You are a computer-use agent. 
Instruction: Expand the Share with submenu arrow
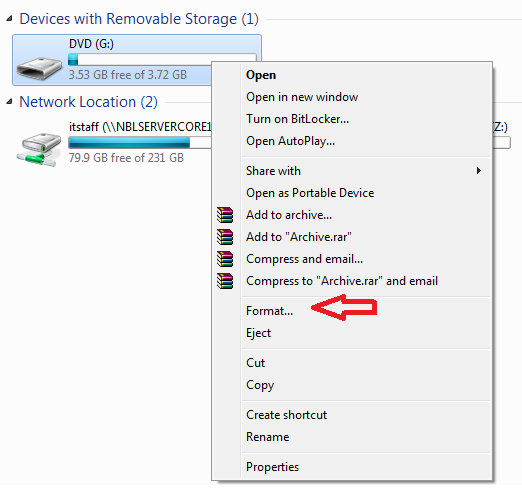[479, 171]
